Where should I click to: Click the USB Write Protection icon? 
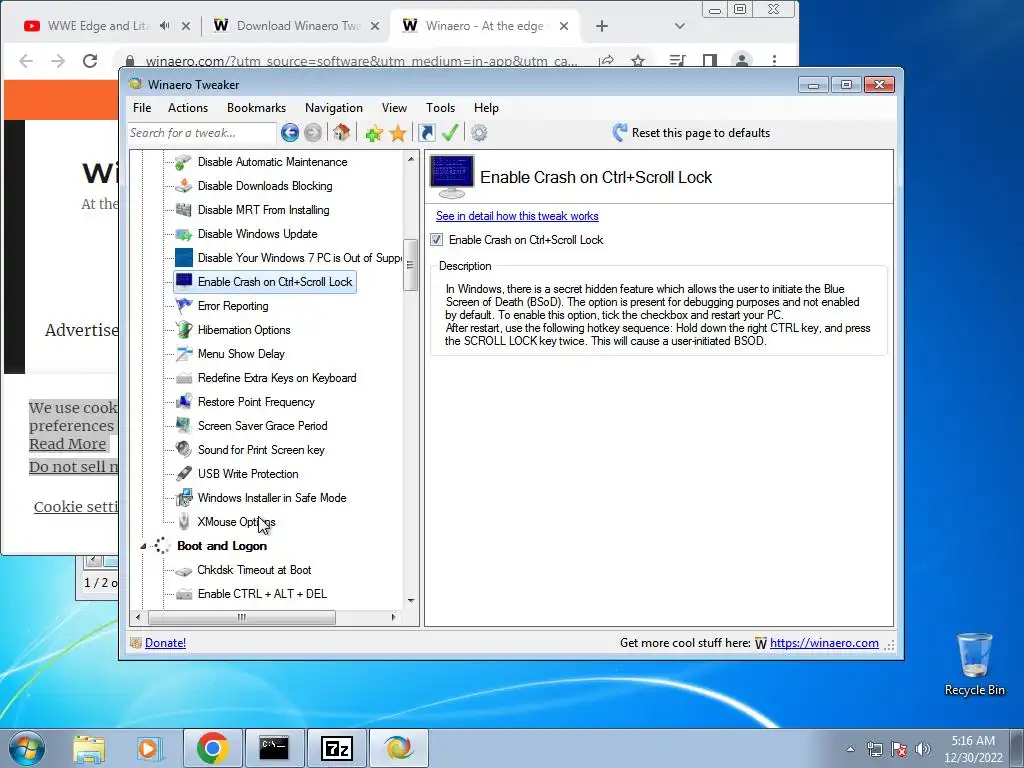[184, 473]
